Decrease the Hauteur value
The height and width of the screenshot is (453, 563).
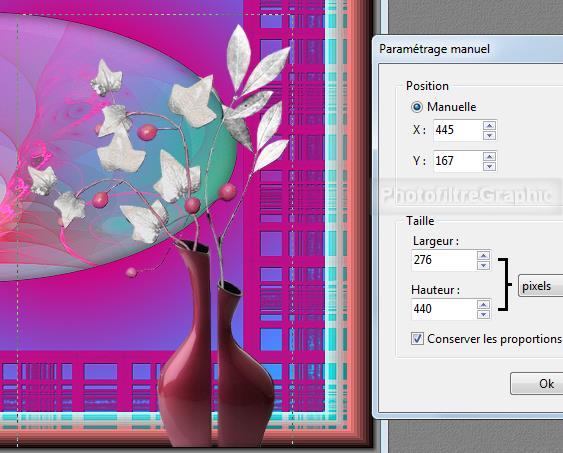(483, 314)
